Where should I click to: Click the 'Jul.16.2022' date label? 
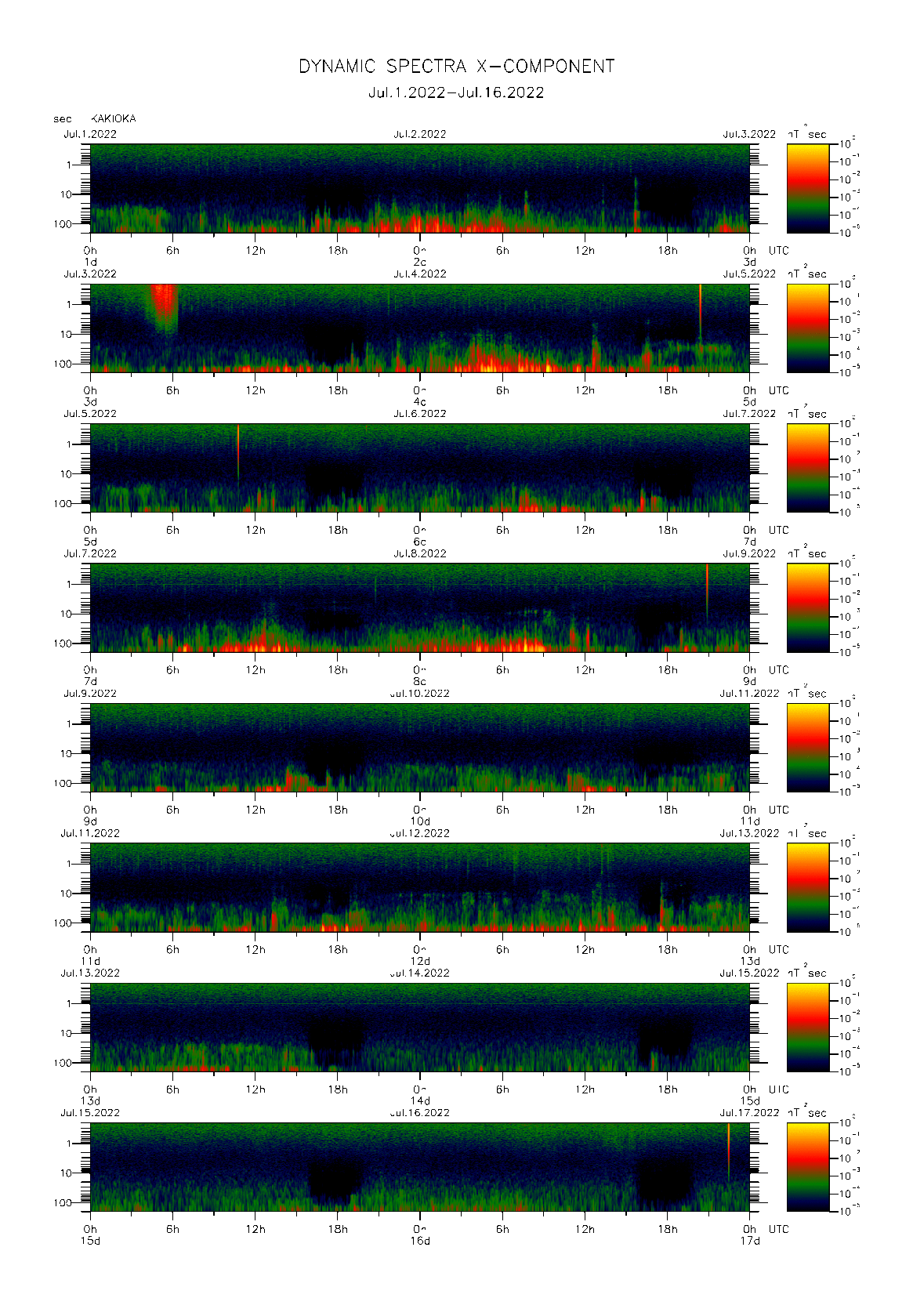420,1112
